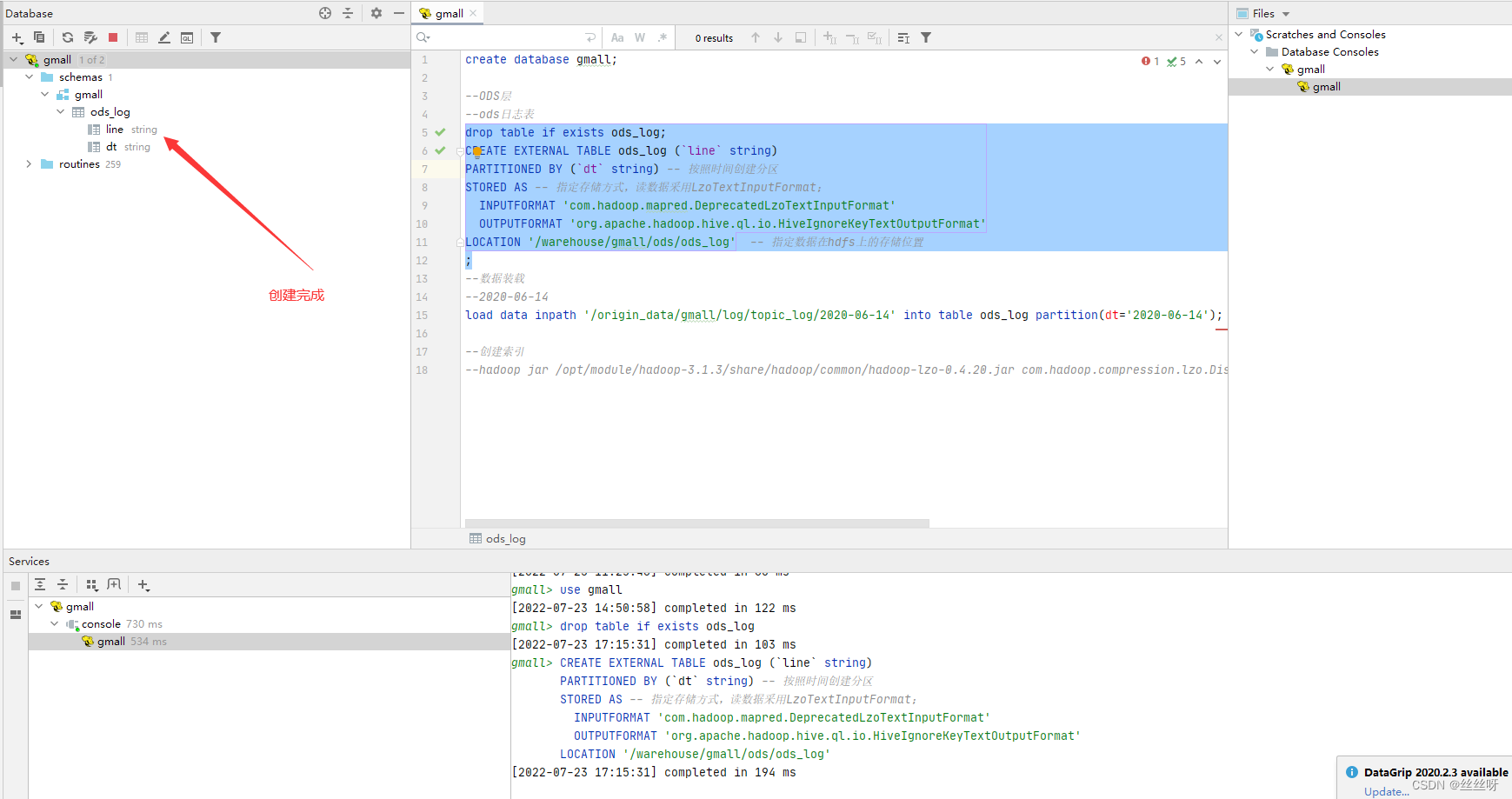Viewport: 1512px width, 799px height.
Task: Switch to the gmall editor tab
Action: pos(449,13)
